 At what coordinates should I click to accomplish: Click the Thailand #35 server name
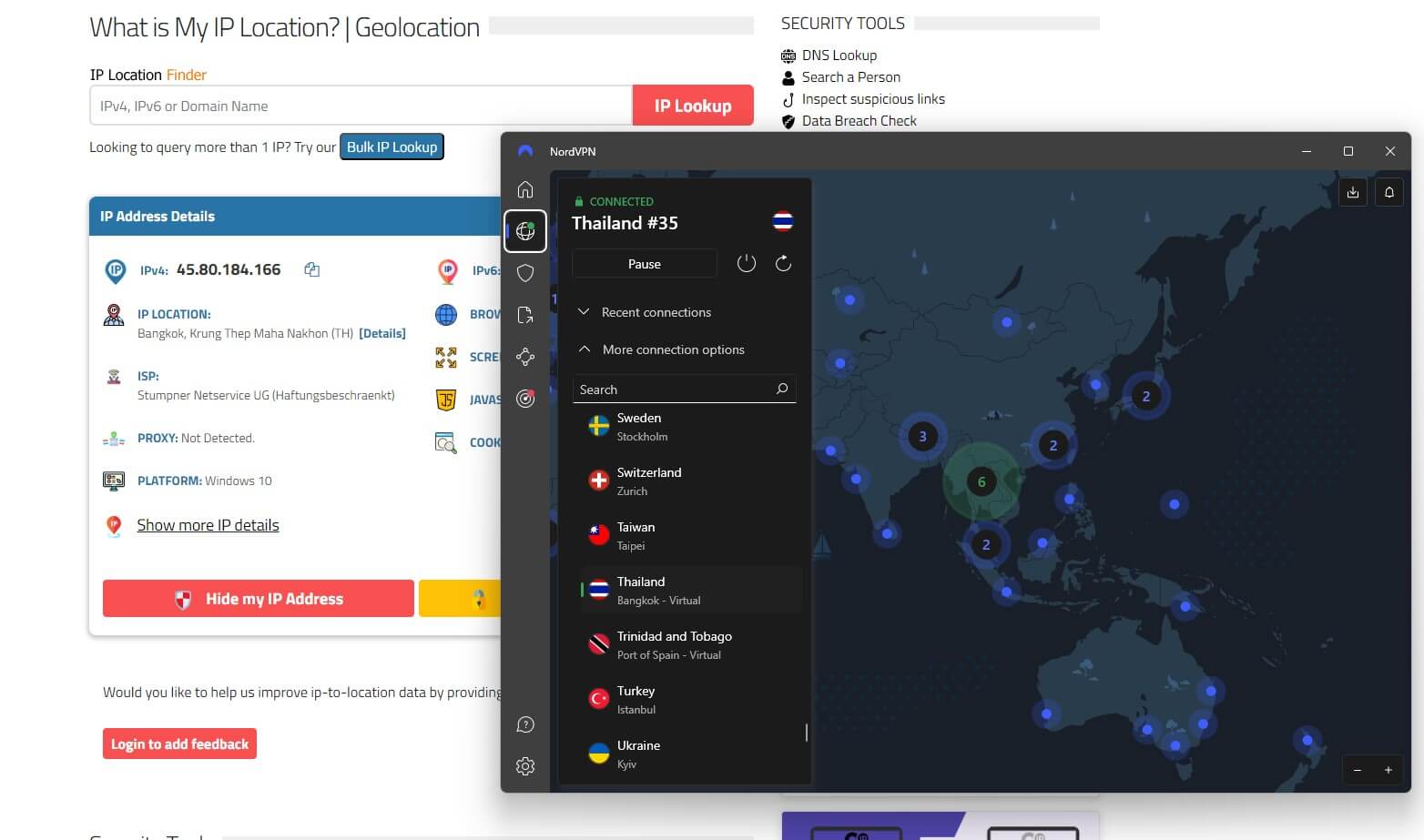(x=625, y=223)
